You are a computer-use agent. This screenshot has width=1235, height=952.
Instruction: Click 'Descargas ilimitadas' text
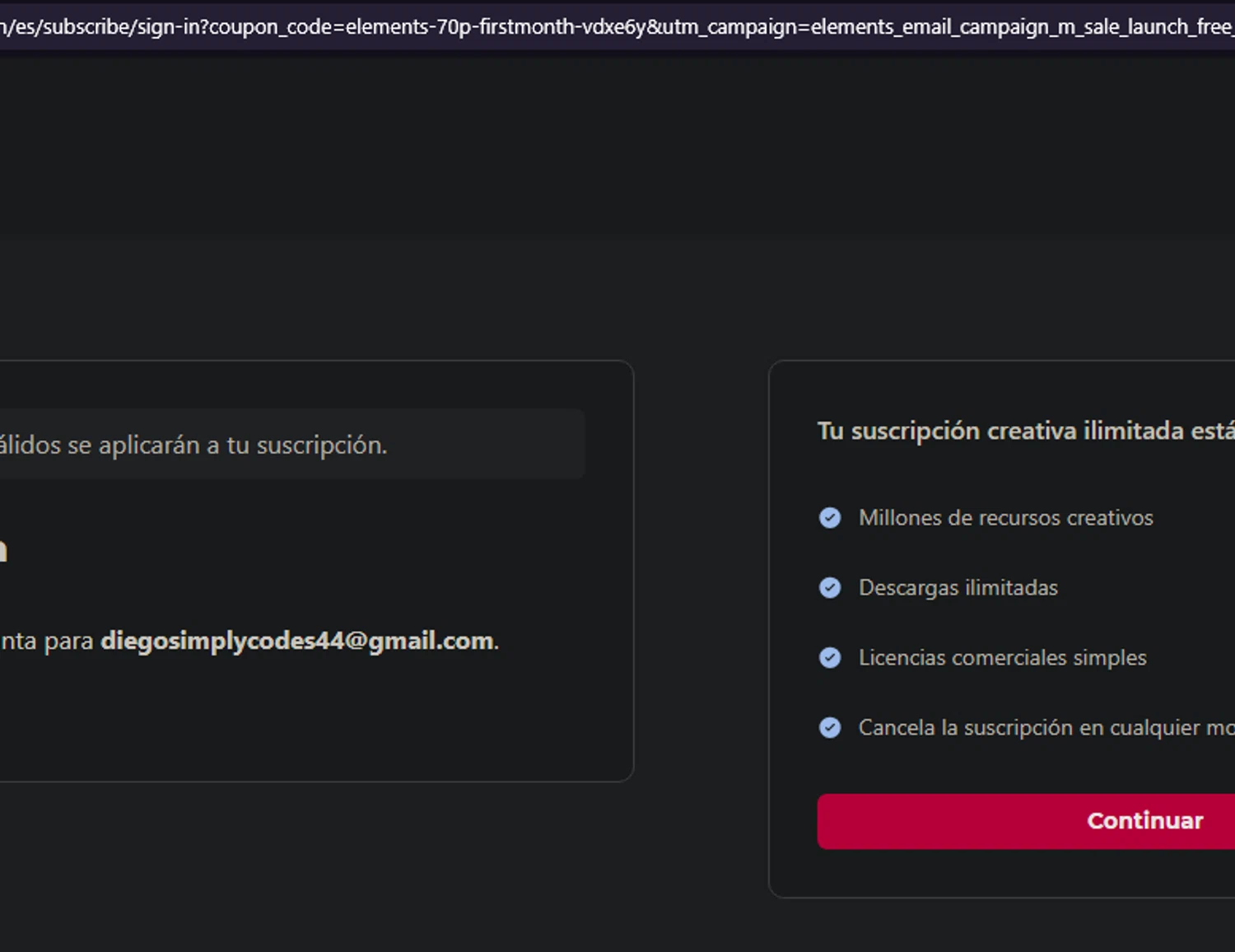[958, 588]
